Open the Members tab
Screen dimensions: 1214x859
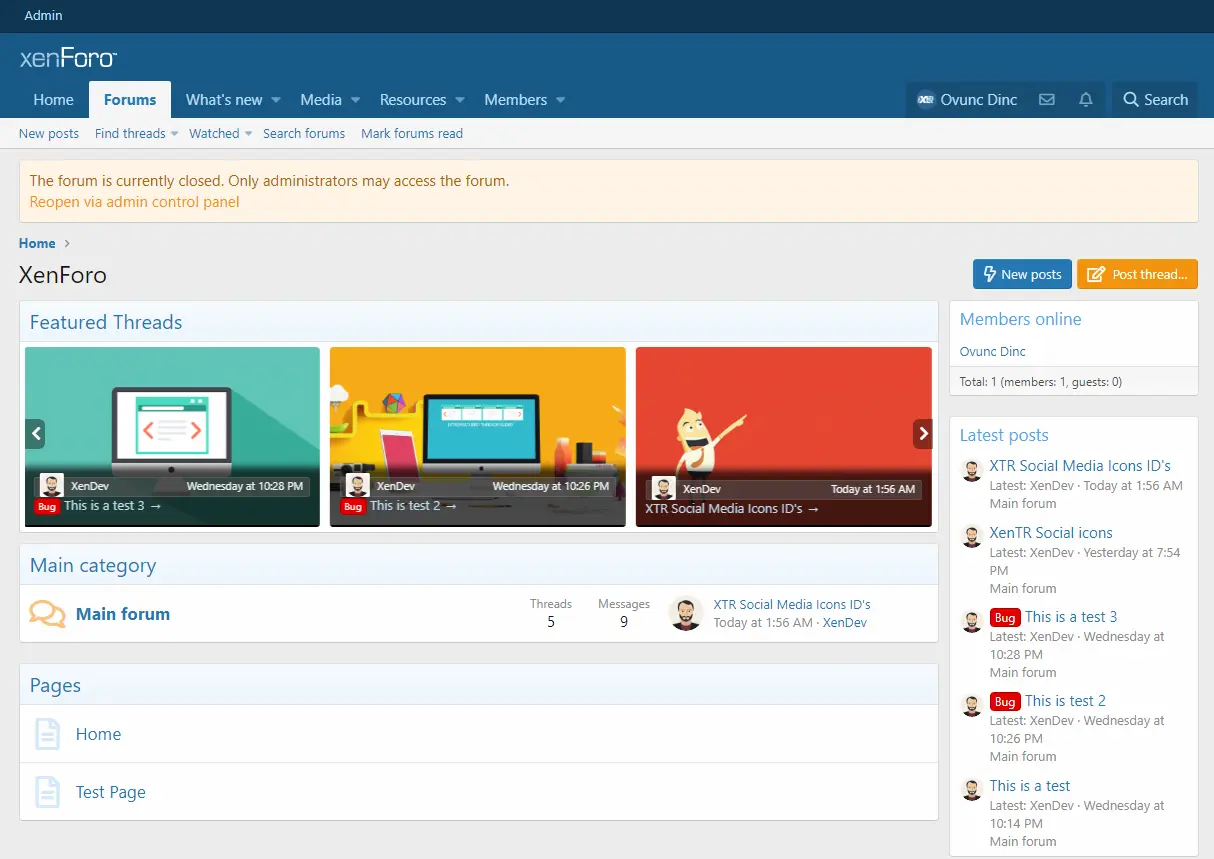click(x=515, y=100)
